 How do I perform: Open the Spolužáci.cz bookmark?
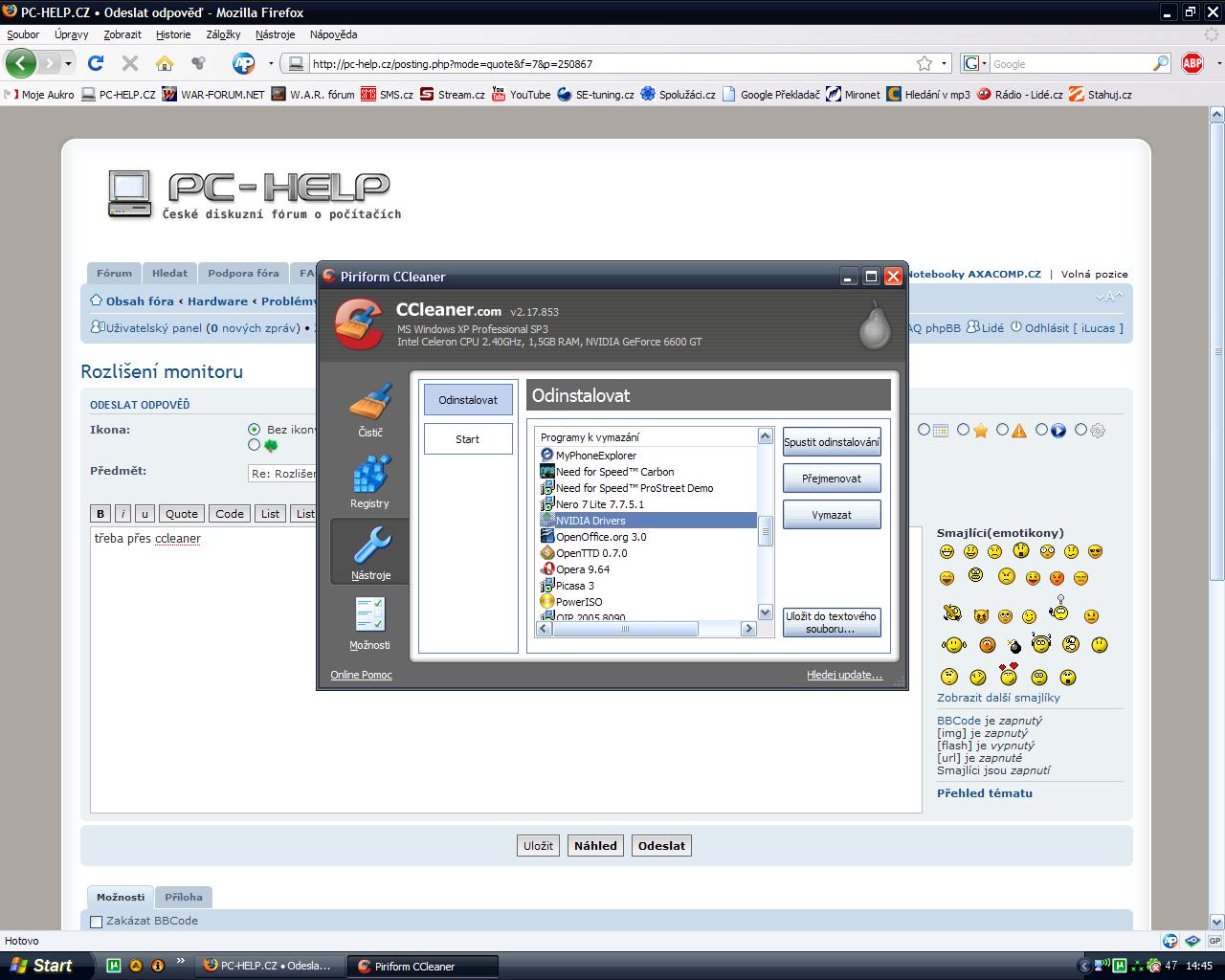click(x=679, y=94)
